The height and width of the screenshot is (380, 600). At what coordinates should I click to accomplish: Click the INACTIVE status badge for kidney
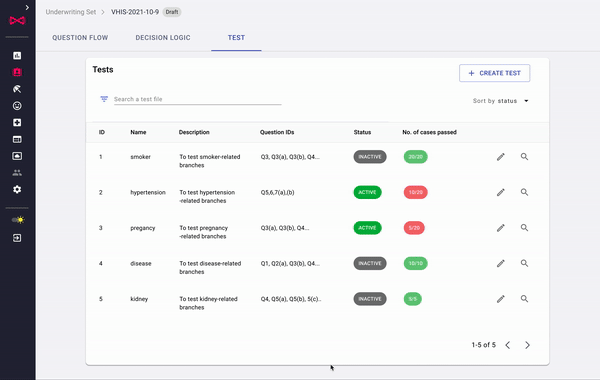point(370,299)
